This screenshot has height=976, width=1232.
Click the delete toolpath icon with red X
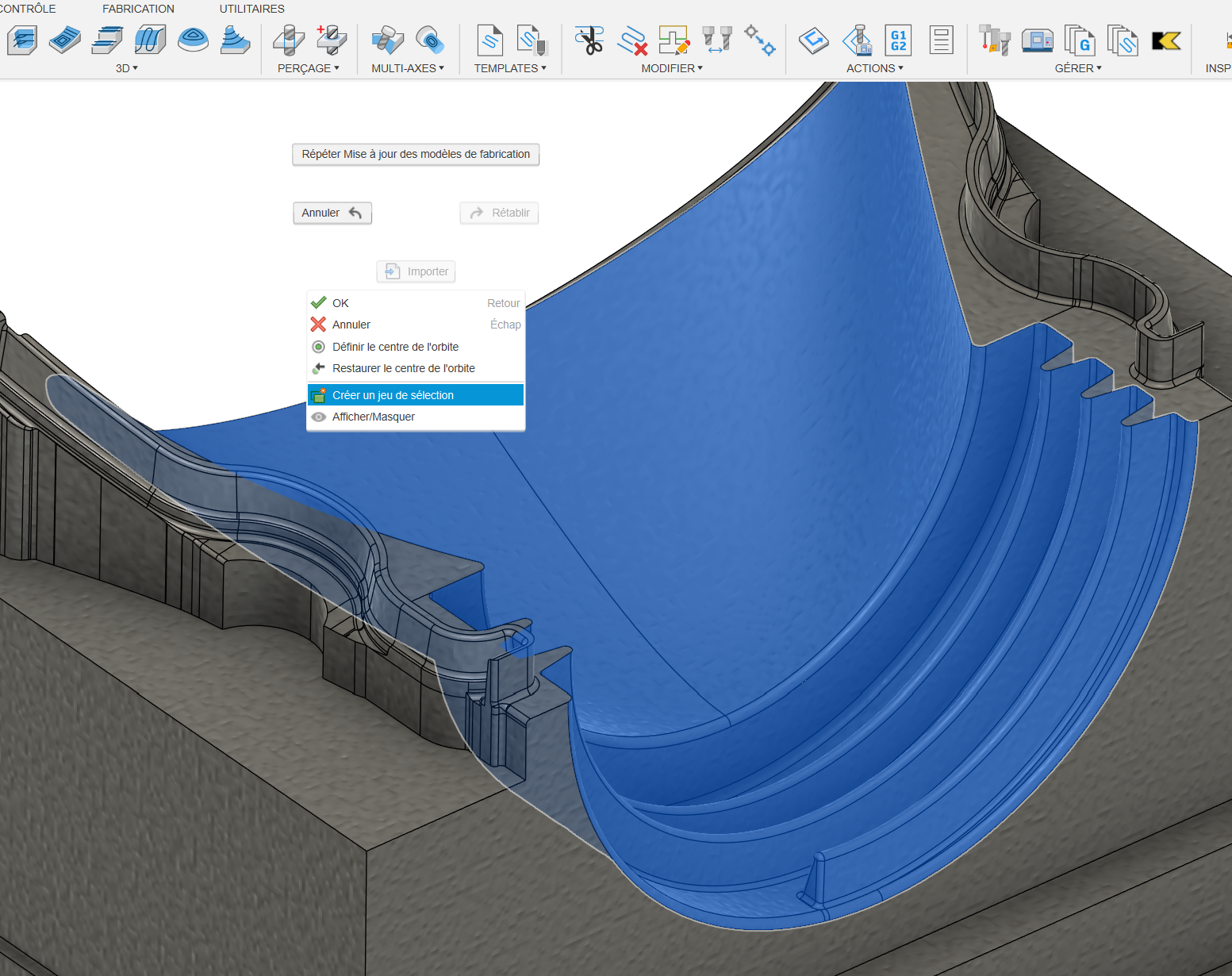(x=632, y=40)
